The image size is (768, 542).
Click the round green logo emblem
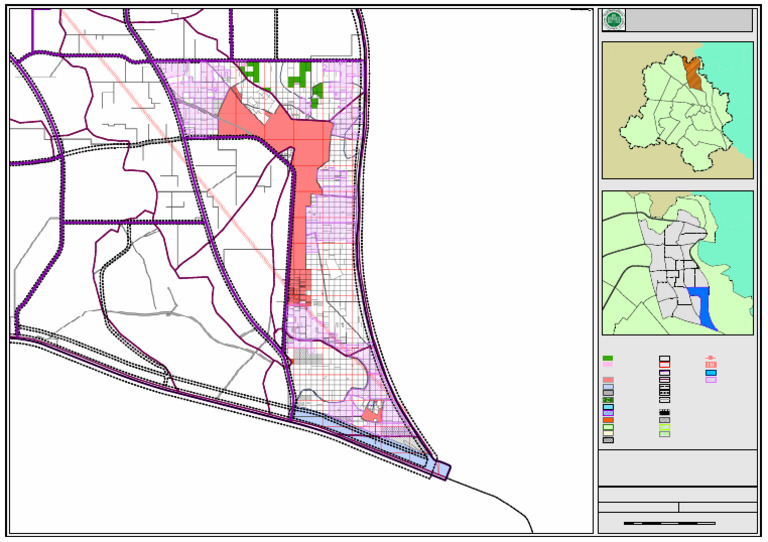tap(614, 20)
